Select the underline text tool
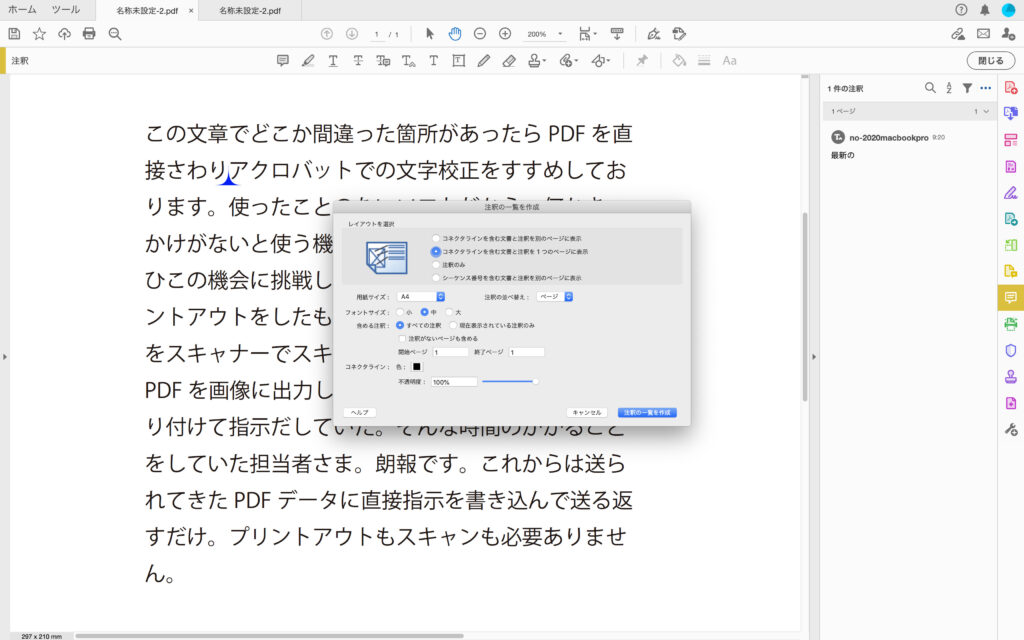The image size is (1024, 640). [333, 61]
